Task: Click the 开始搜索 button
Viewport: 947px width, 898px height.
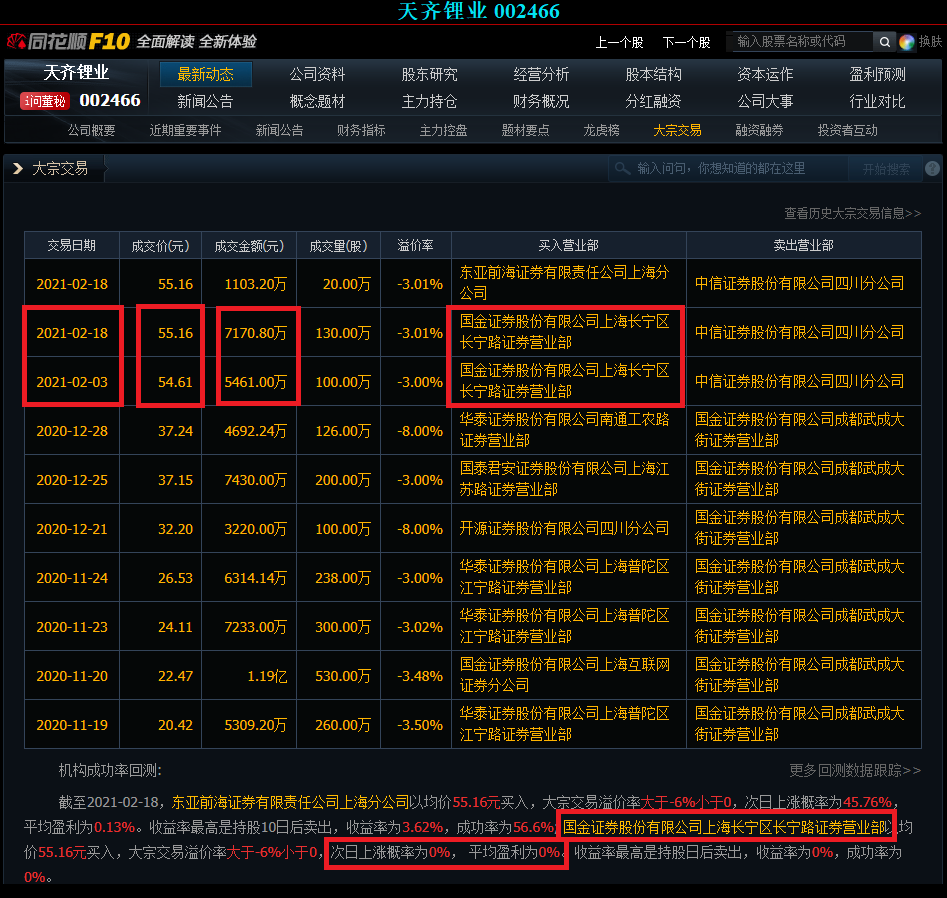Action: coord(886,169)
